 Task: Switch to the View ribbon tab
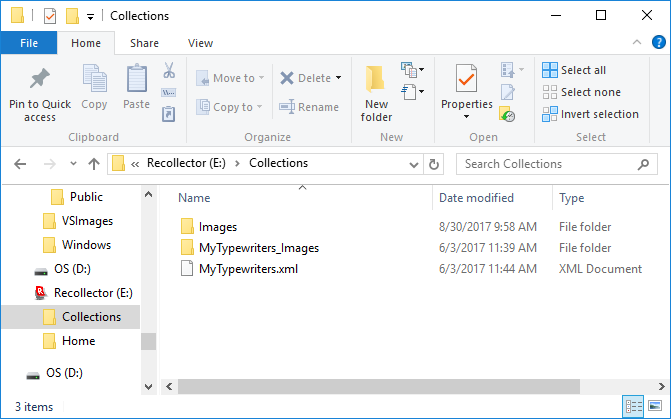(200, 43)
